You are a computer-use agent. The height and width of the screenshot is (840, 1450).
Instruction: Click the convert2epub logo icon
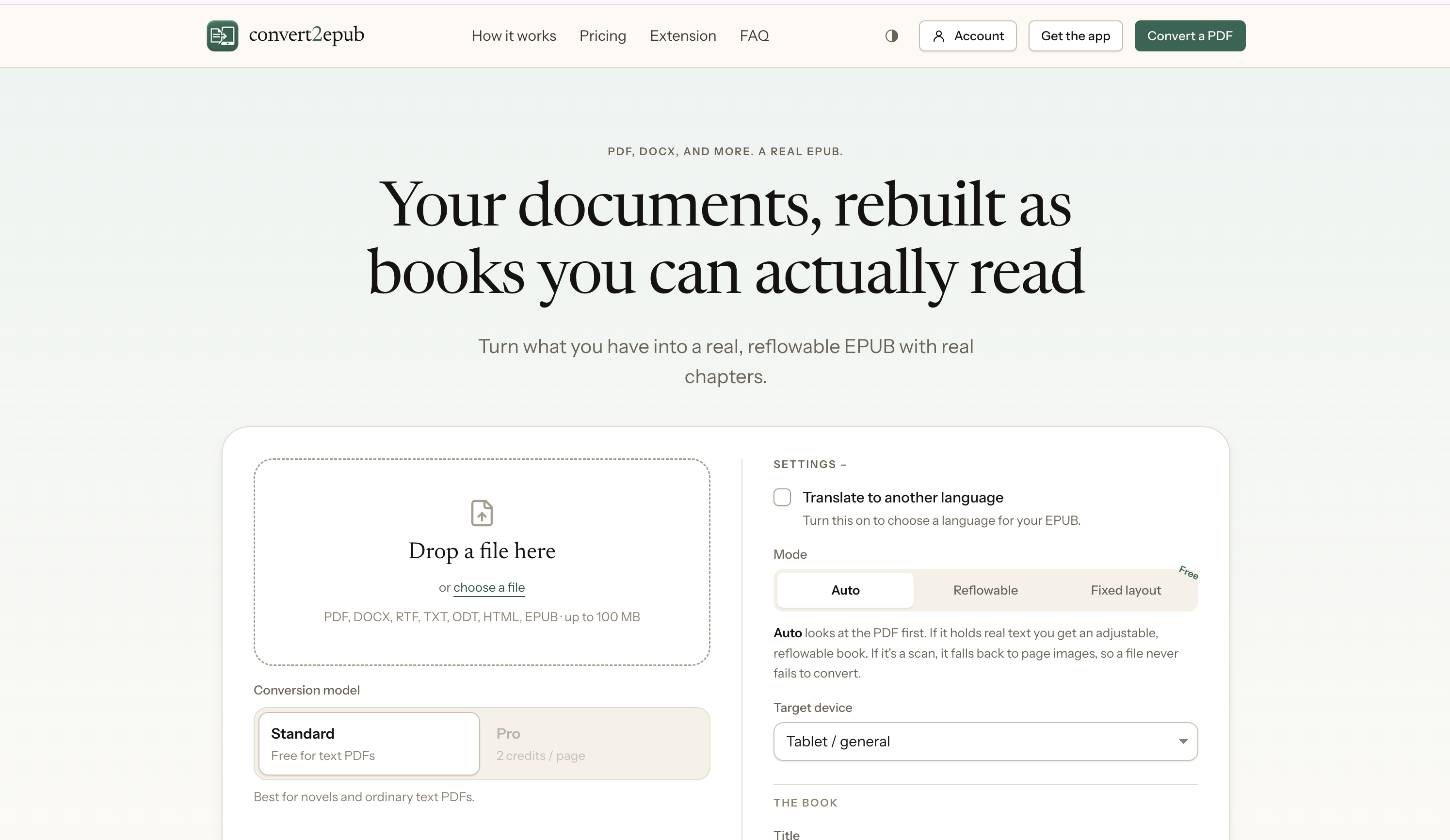tap(222, 36)
